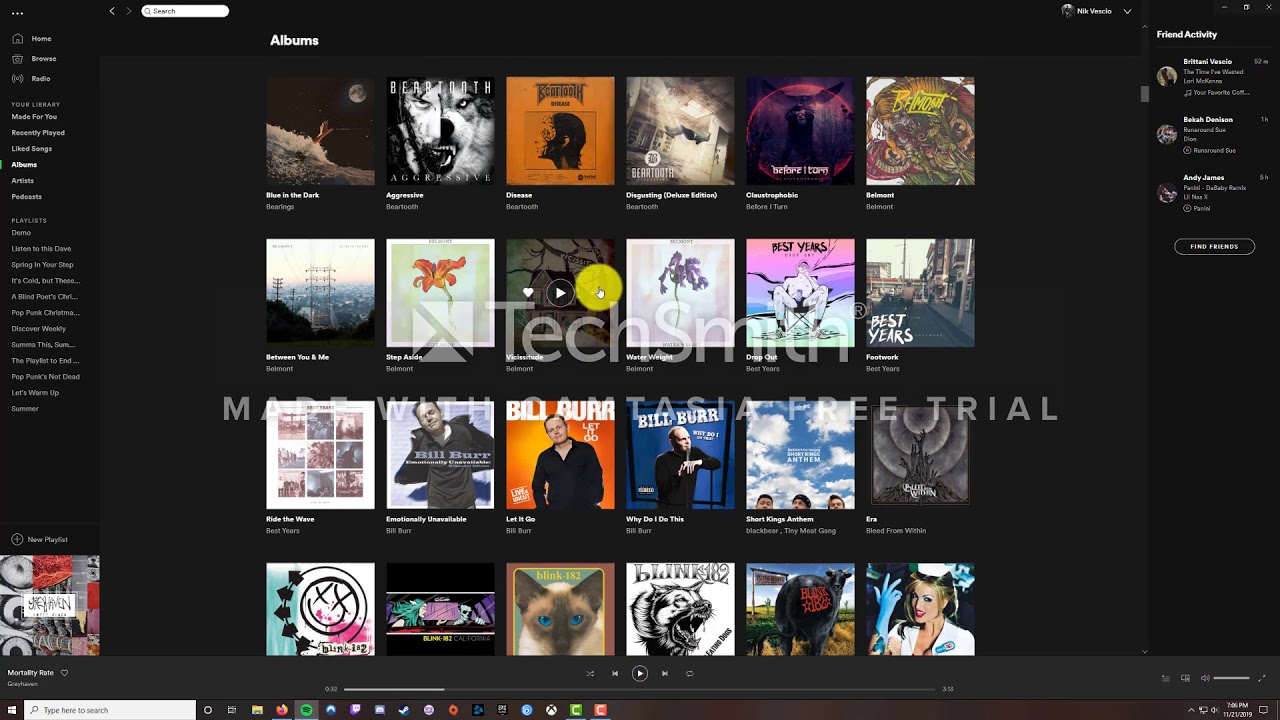Screen dimensions: 1280x720
Task: Go to Artists in Your Library
Action: click(23, 181)
